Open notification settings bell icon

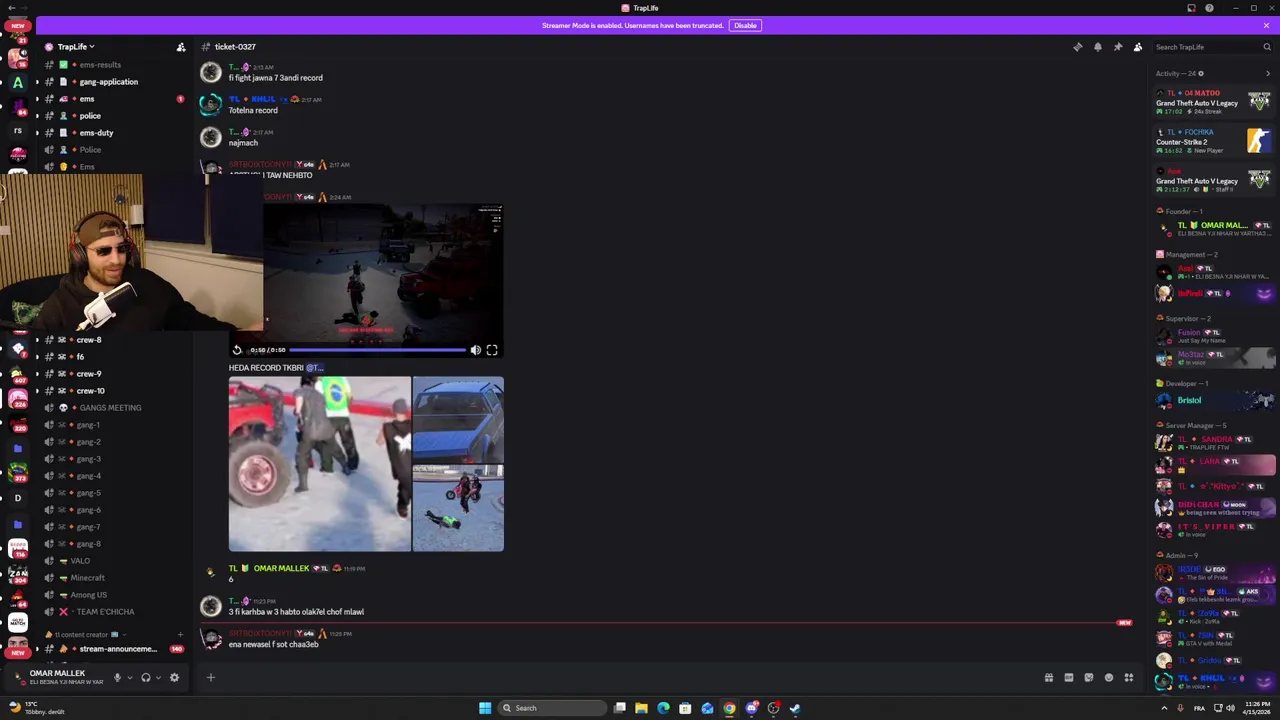click(1097, 47)
